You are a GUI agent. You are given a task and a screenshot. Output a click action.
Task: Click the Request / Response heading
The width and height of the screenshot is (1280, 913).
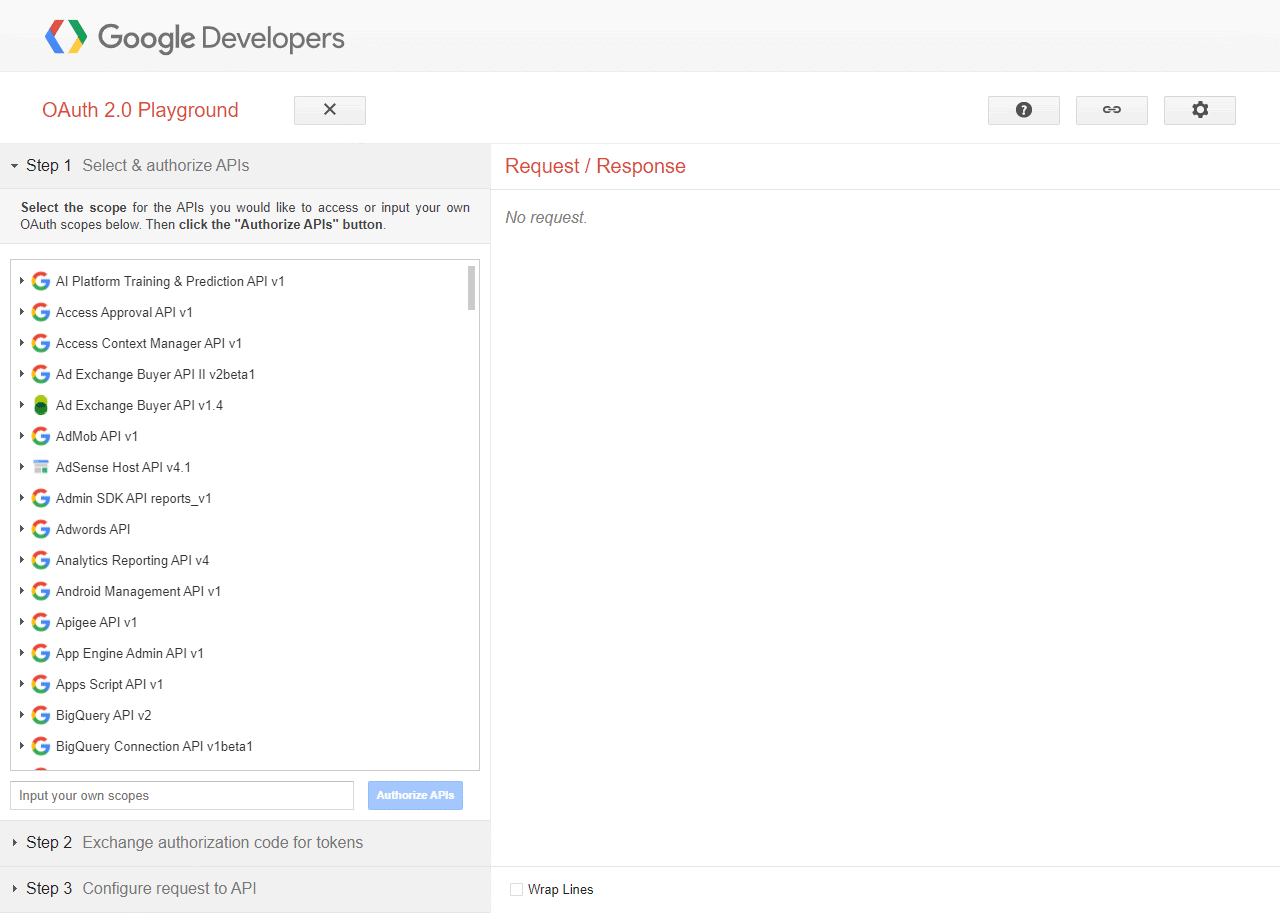[595, 166]
